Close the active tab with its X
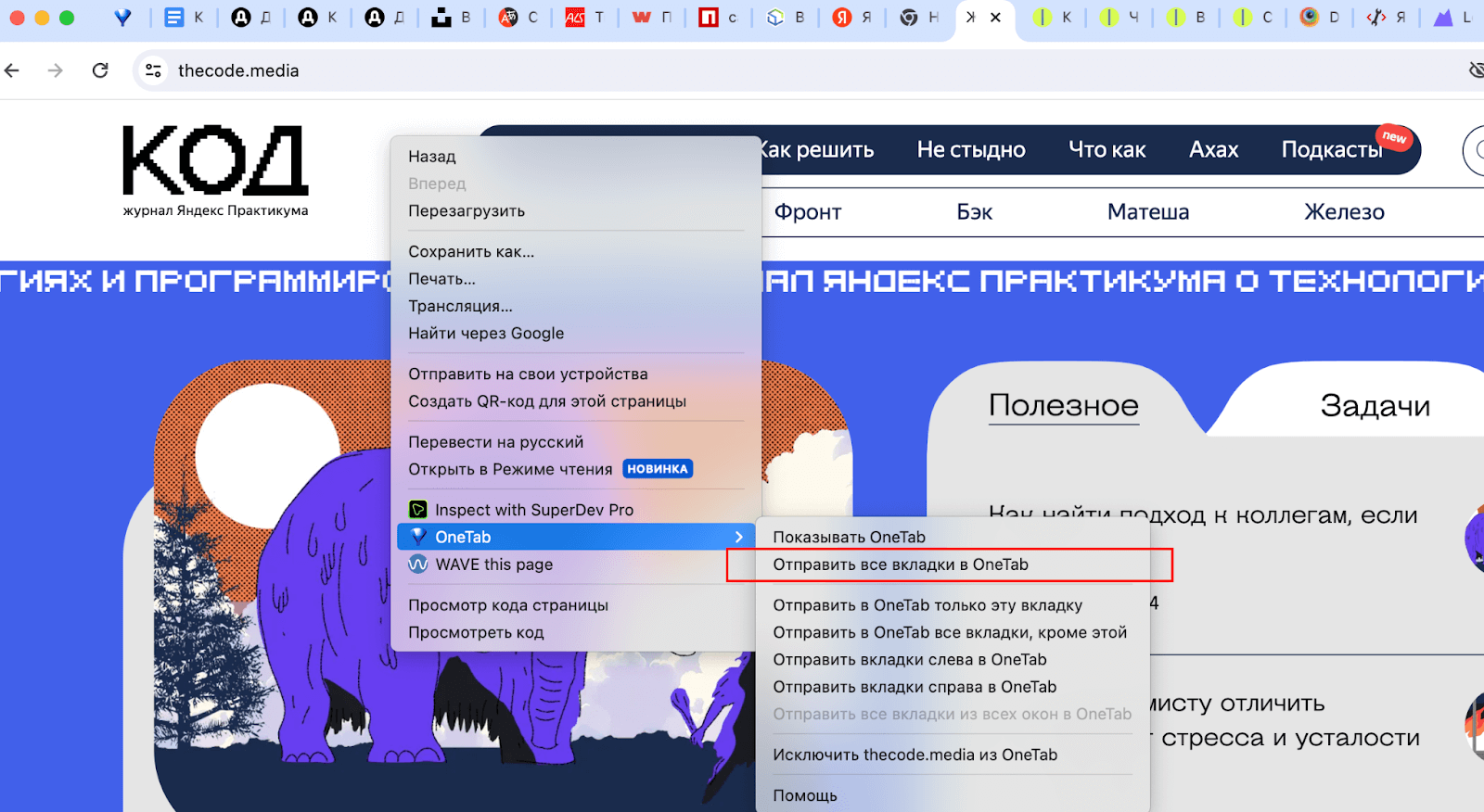 coord(995,18)
